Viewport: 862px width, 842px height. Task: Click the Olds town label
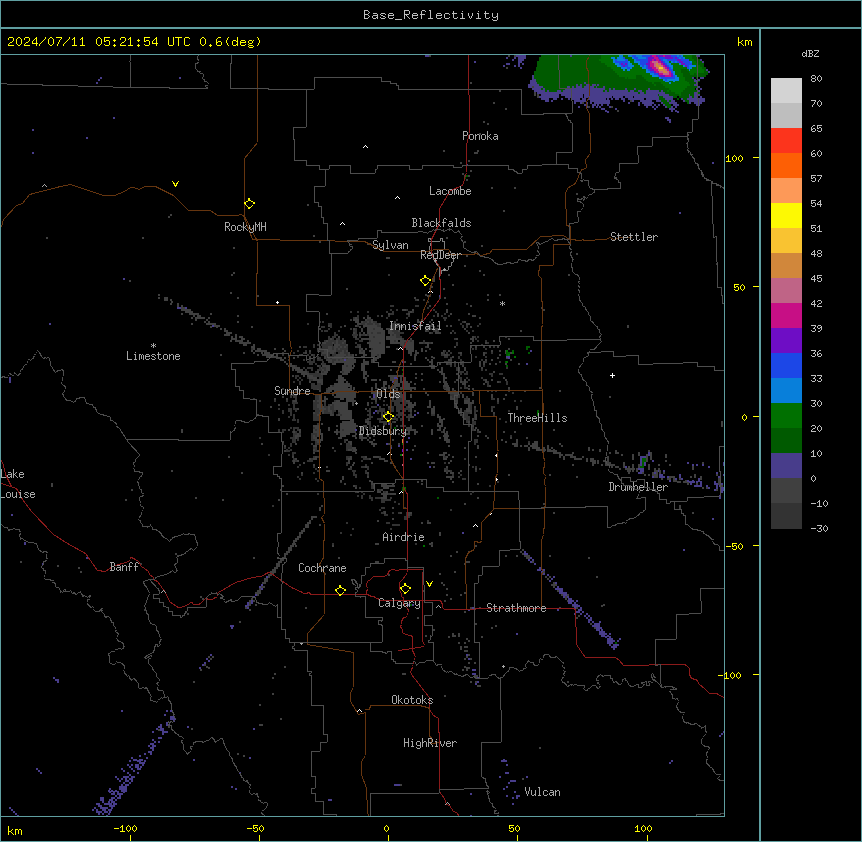click(388, 394)
